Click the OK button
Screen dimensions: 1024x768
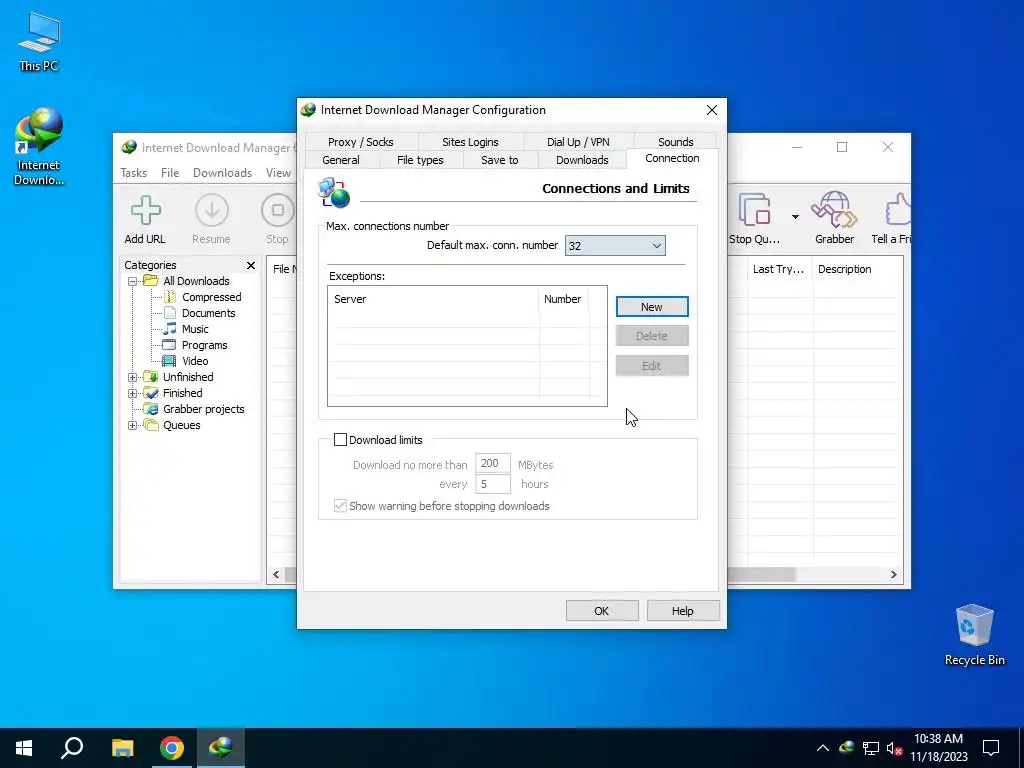601,611
